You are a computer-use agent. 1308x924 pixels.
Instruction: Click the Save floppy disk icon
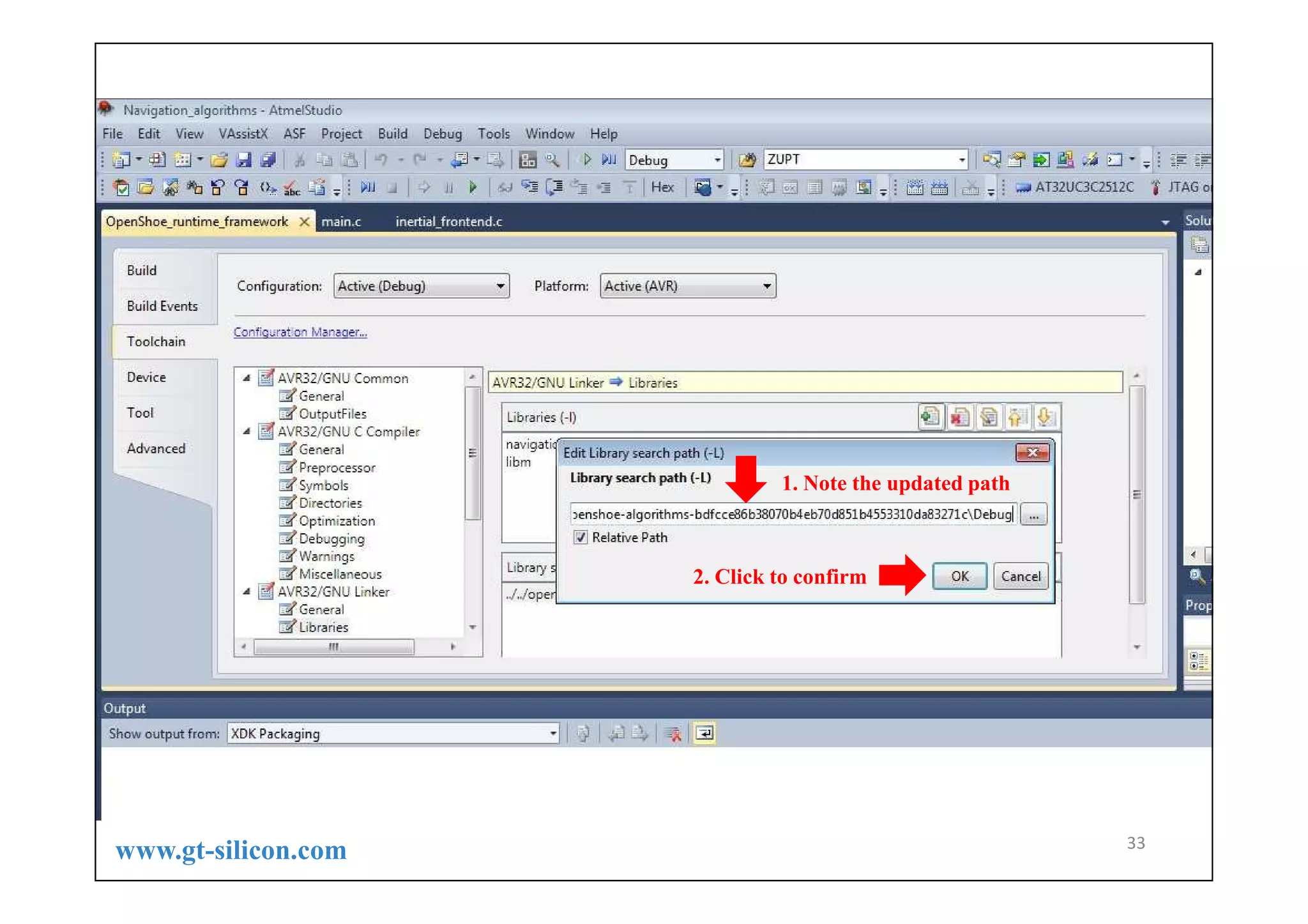(243, 160)
